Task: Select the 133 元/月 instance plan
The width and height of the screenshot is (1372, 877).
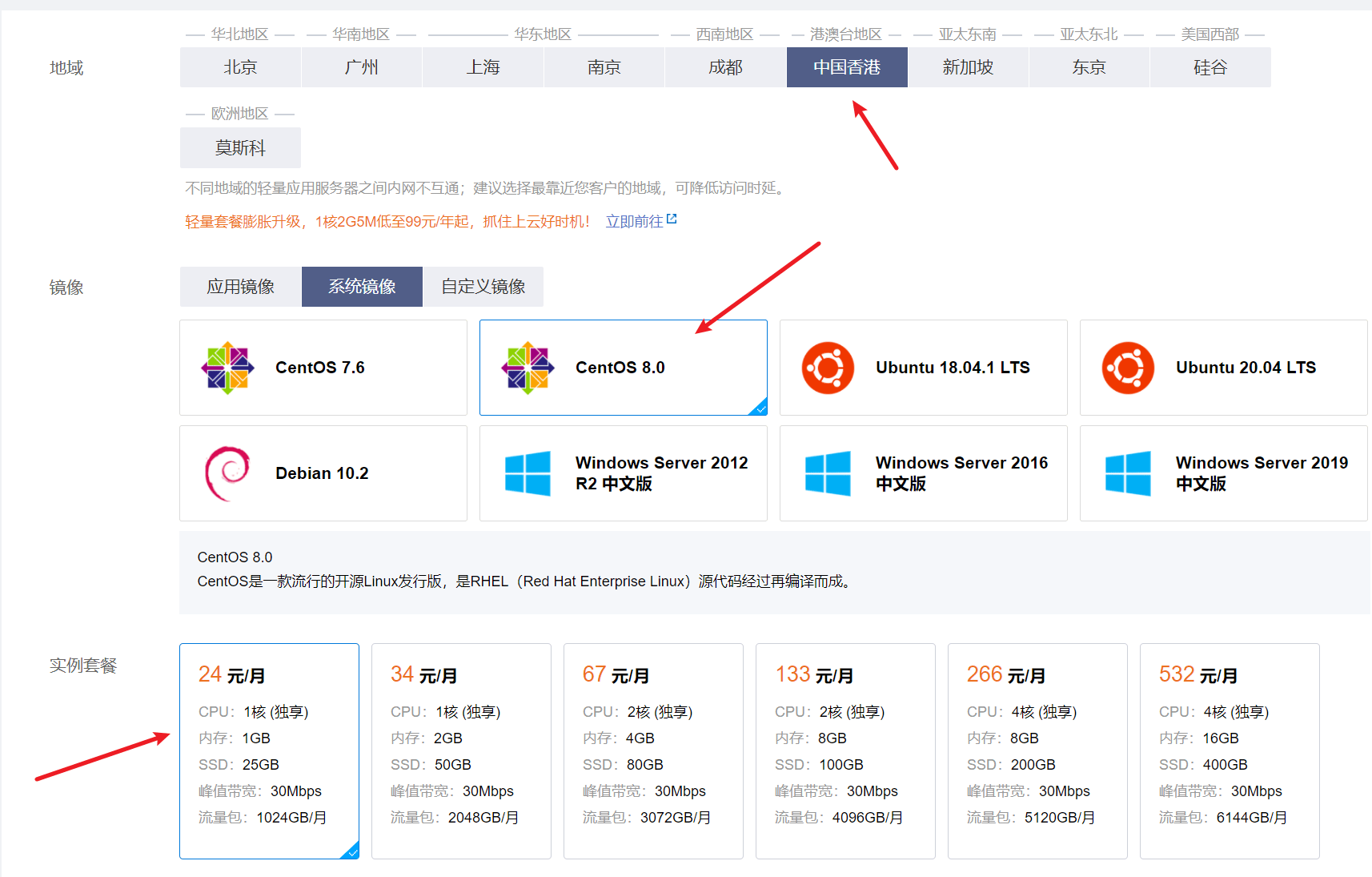Action: (845, 751)
